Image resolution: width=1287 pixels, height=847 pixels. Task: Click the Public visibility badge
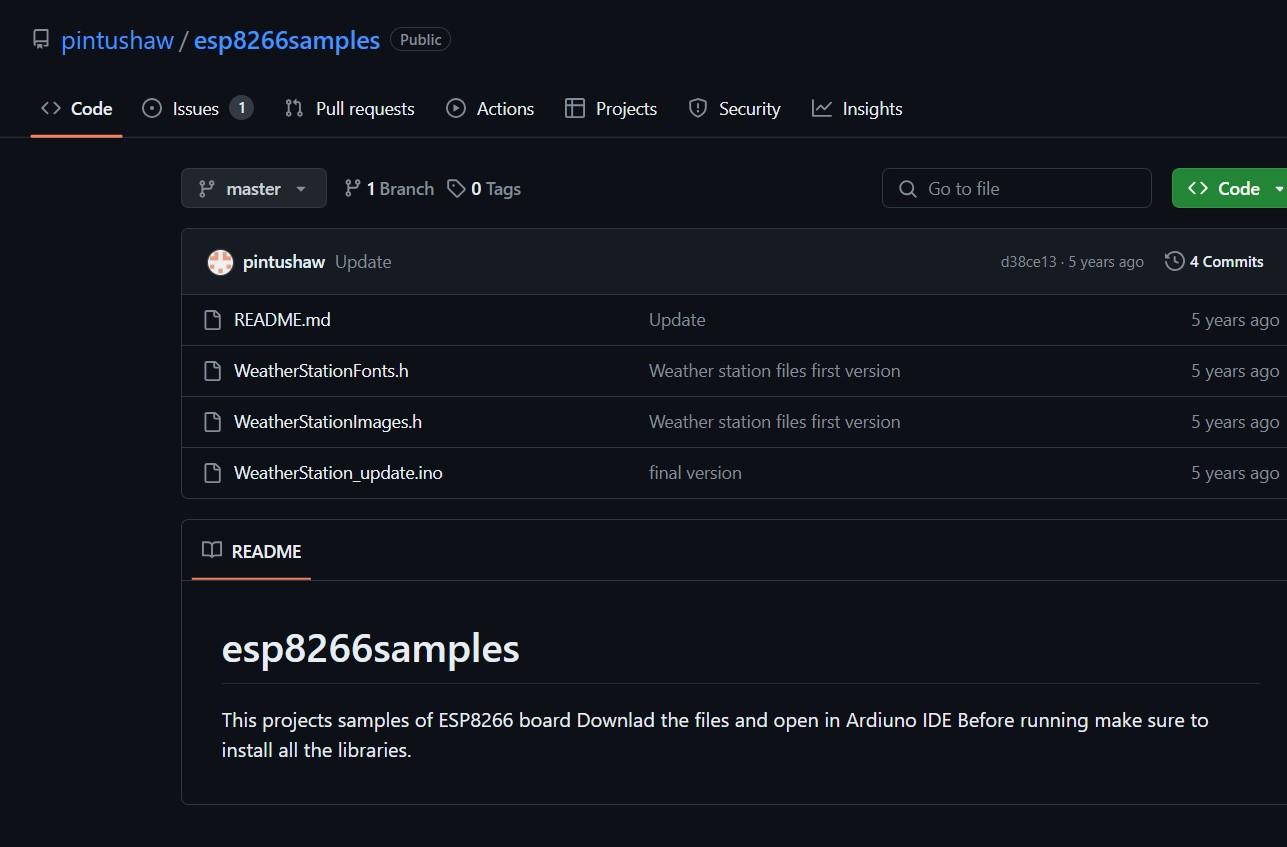tap(420, 40)
